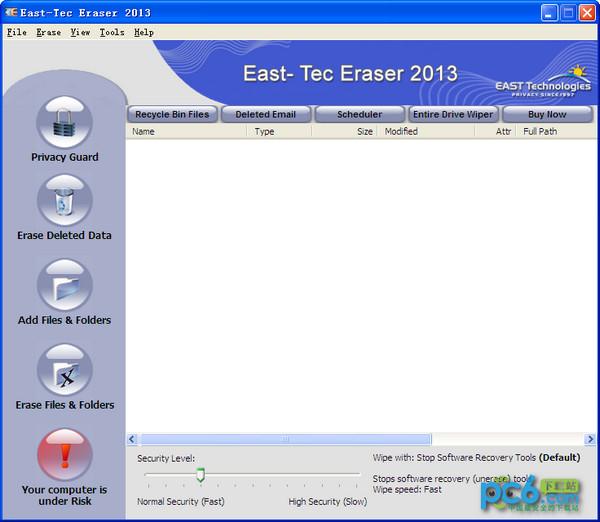The height and width of the screenshot is (522, 600).
Task: Click the Erase Deleted Data recycle bin icon
Action: (65, 200)
